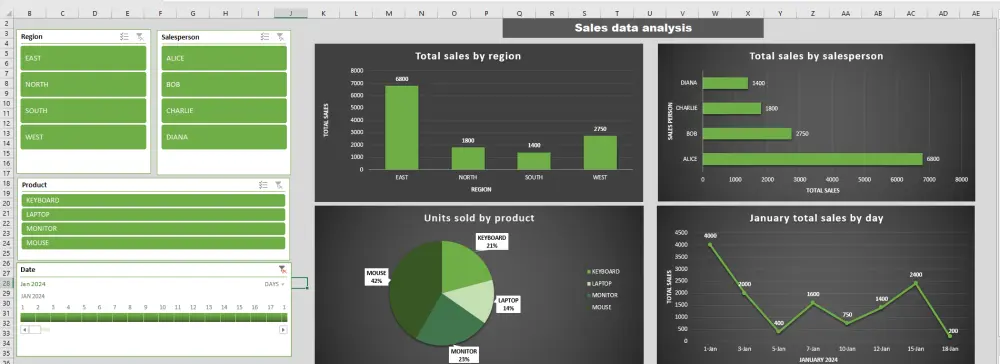Enable multi-select in the Salesperson slicer
1000x364 pixels.
[265, 37]
